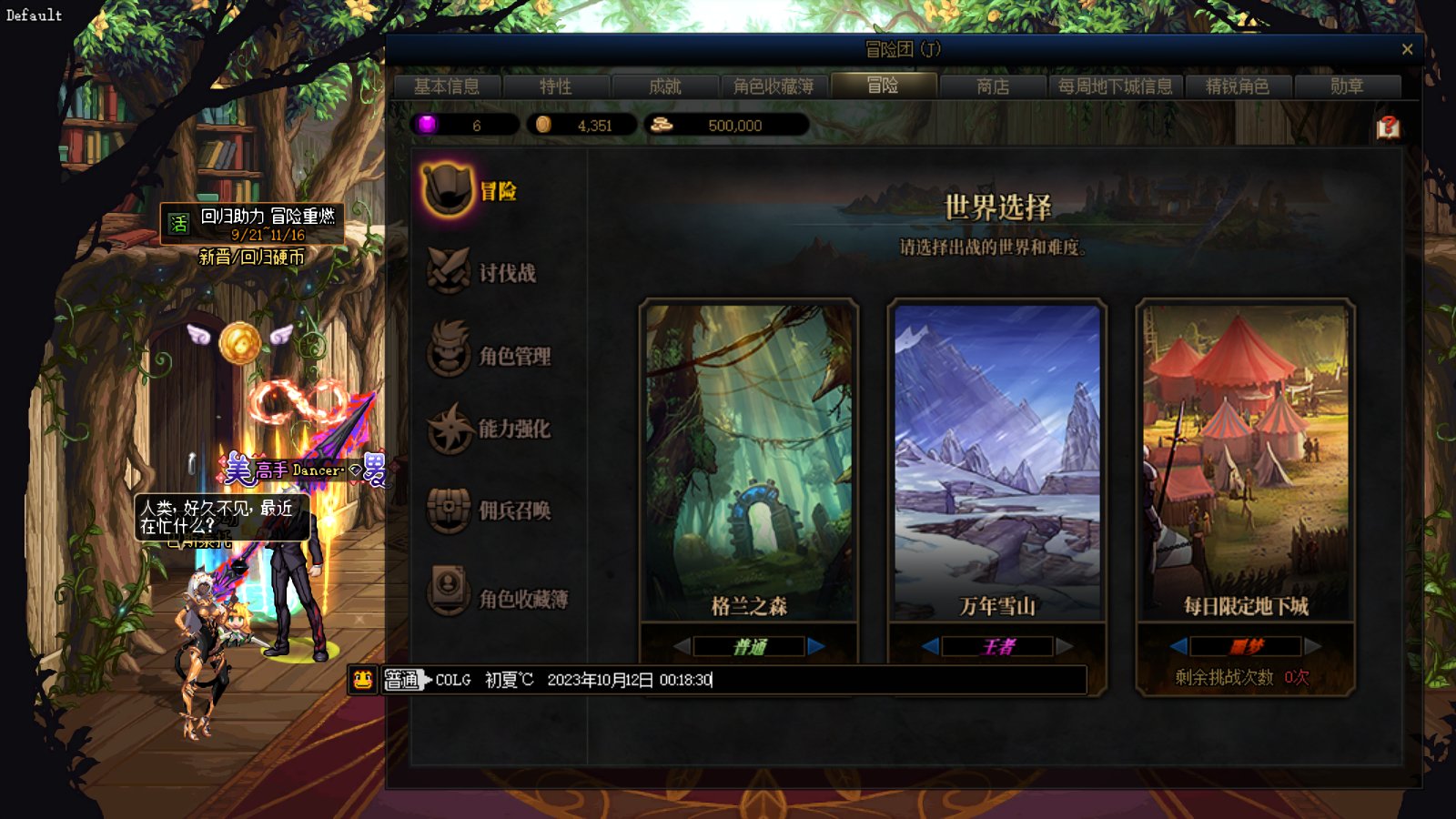This screenshot has width=1456, height=819.
Task: Open 佣兵召唤 mercenary summon icon
Action: click(449, 510)
